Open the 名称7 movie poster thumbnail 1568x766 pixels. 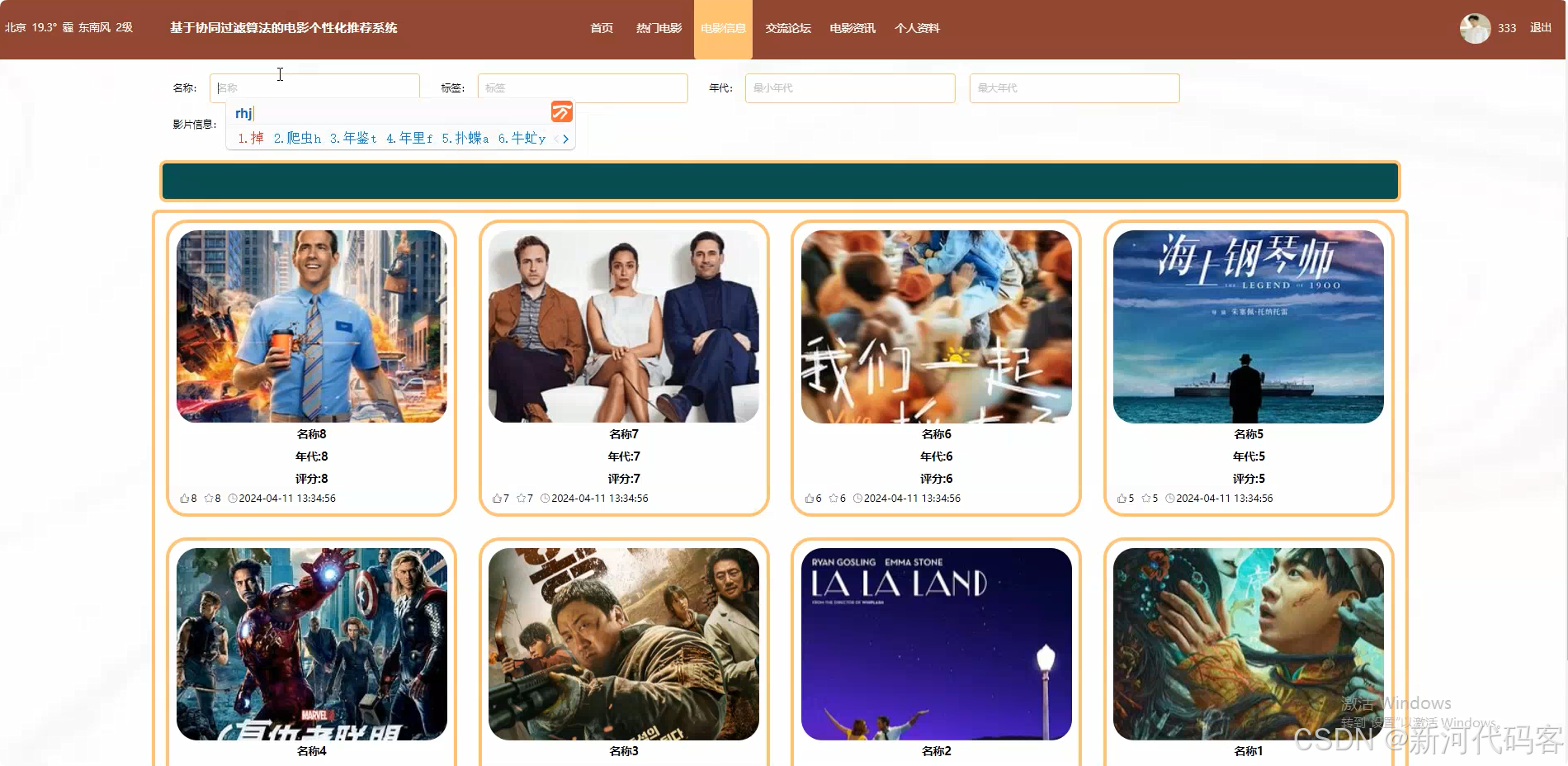(624, 327)
